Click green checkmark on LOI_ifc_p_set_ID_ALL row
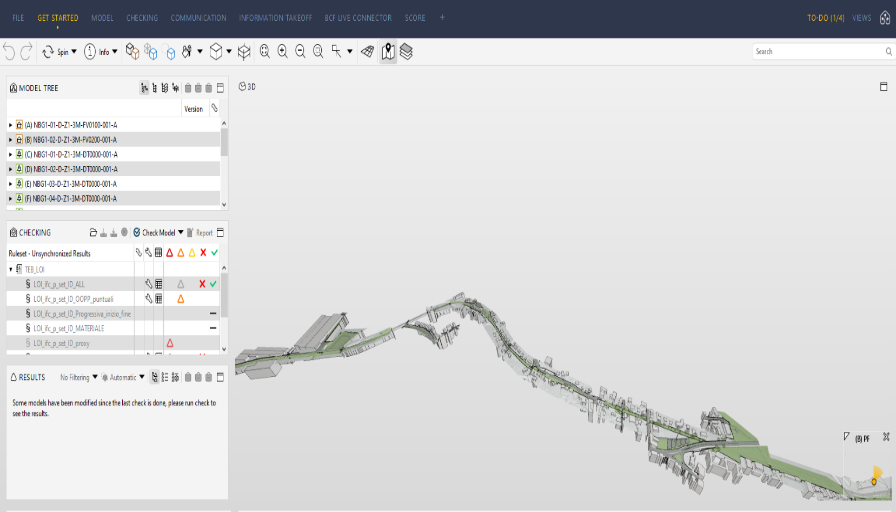The width and height of the screenshot is (896, 512). [214, 284]
